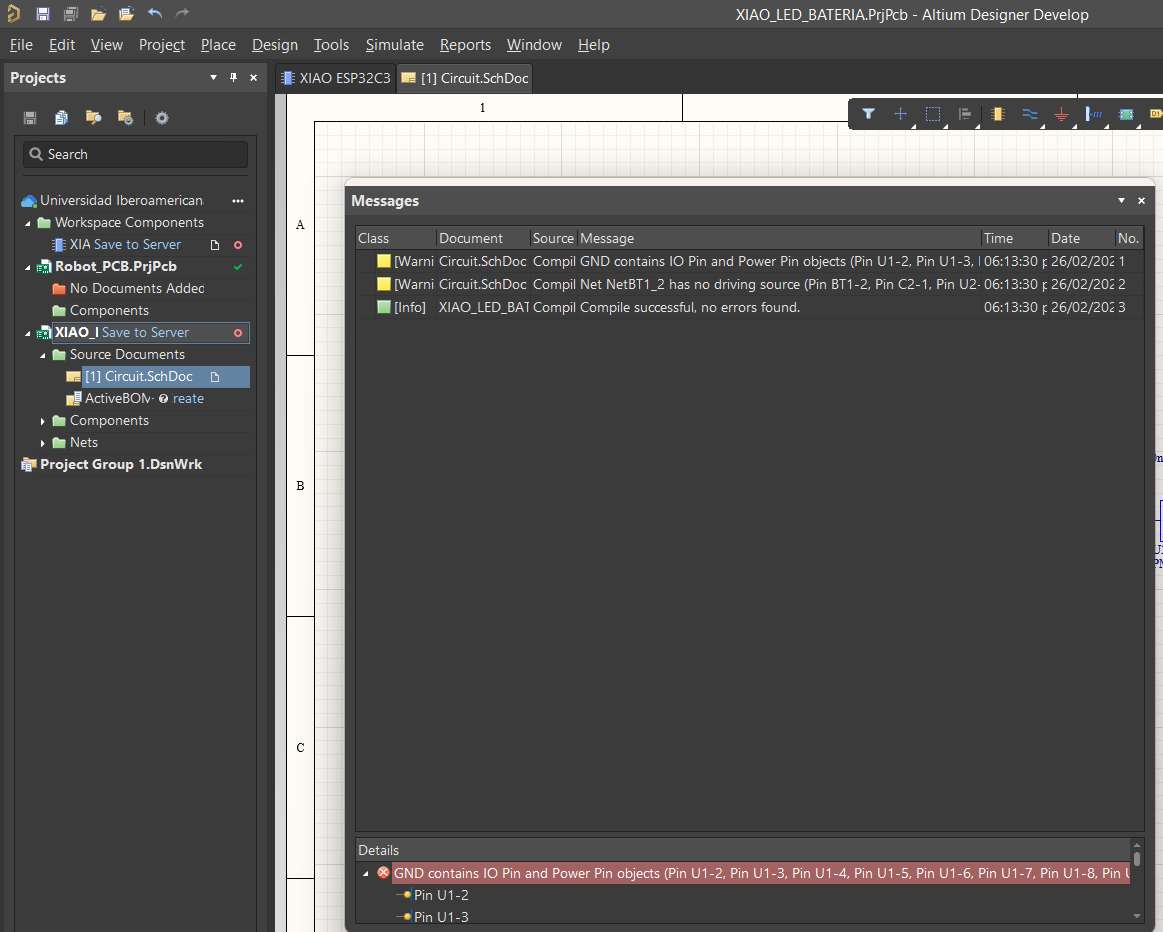
Task: Click Save All Documents icon
Action: [70, 14]
